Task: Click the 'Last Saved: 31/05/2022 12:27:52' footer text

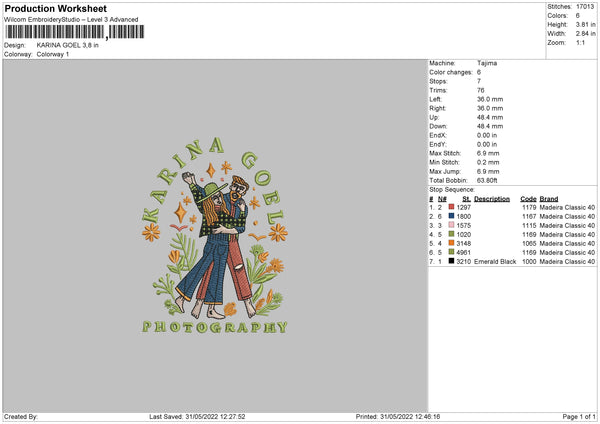Action: pyautogui.click(x=197, y=416)
